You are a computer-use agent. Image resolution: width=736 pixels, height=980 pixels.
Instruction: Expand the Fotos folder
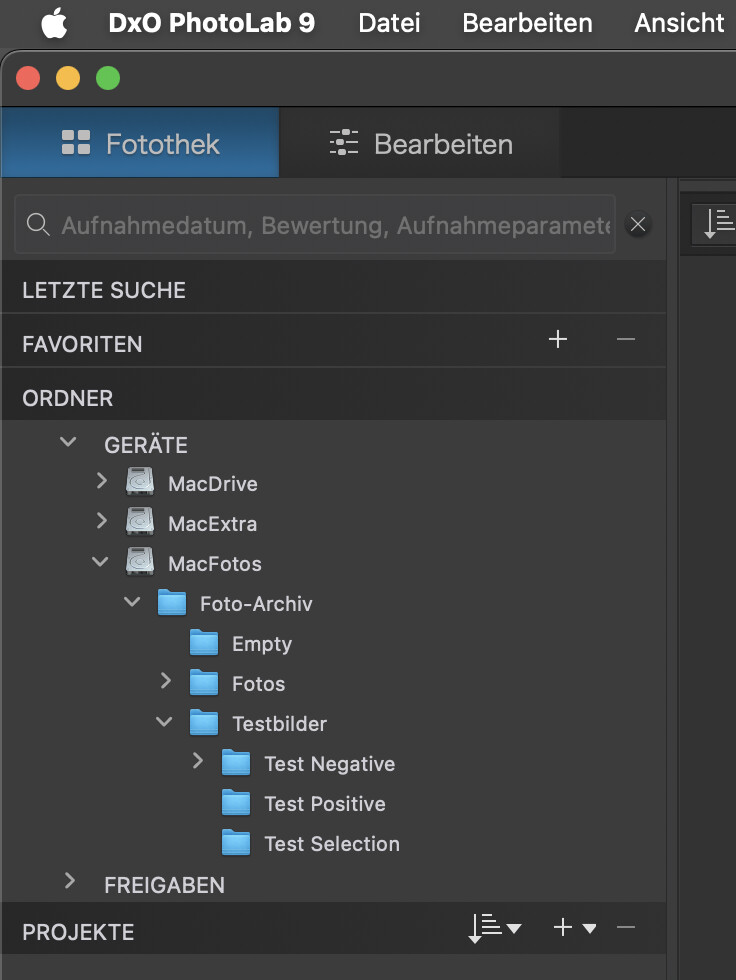click(x=166, y=681)
